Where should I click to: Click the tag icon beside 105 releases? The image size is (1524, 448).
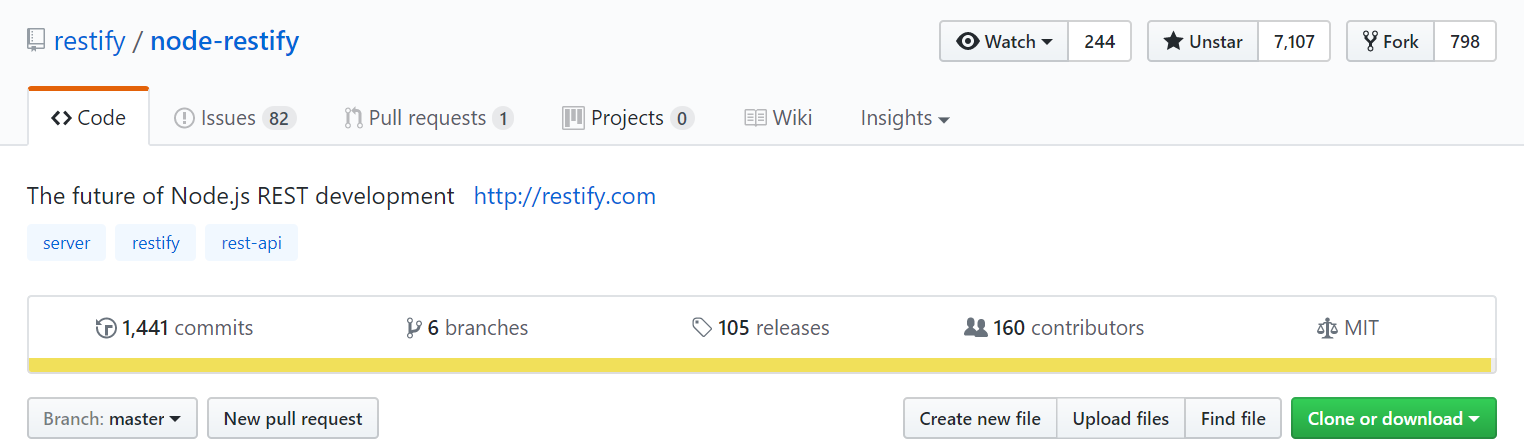click(x=702, y=328)
